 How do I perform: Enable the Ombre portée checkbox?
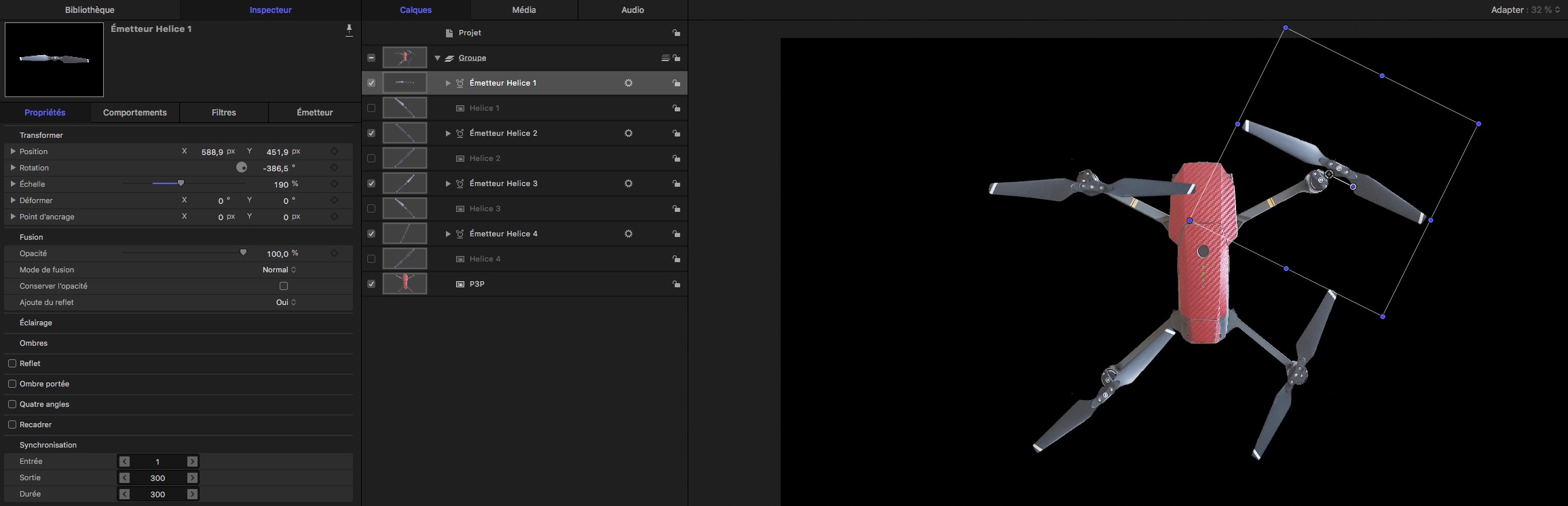[12, 384]
